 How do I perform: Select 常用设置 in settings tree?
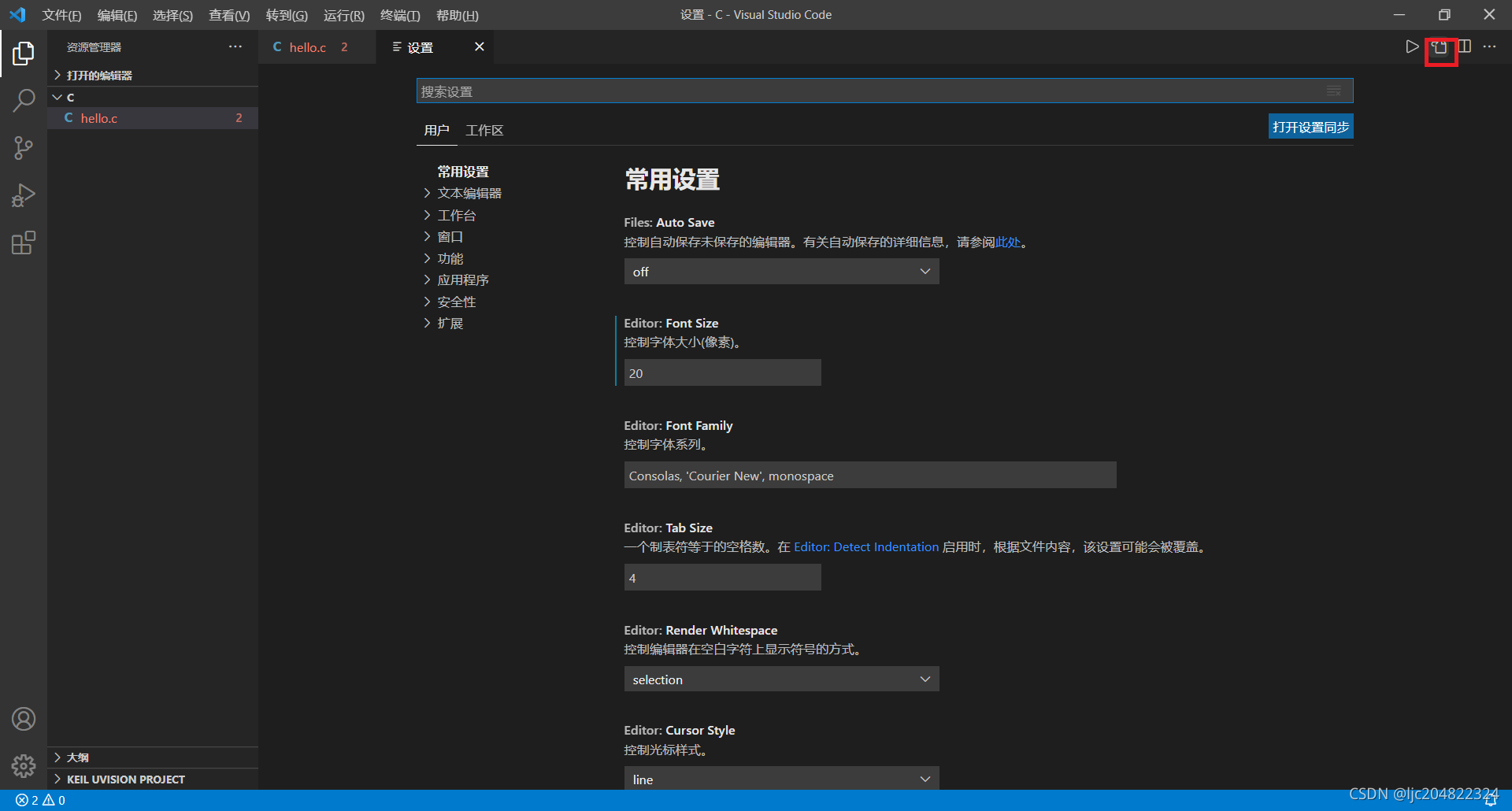463,172
